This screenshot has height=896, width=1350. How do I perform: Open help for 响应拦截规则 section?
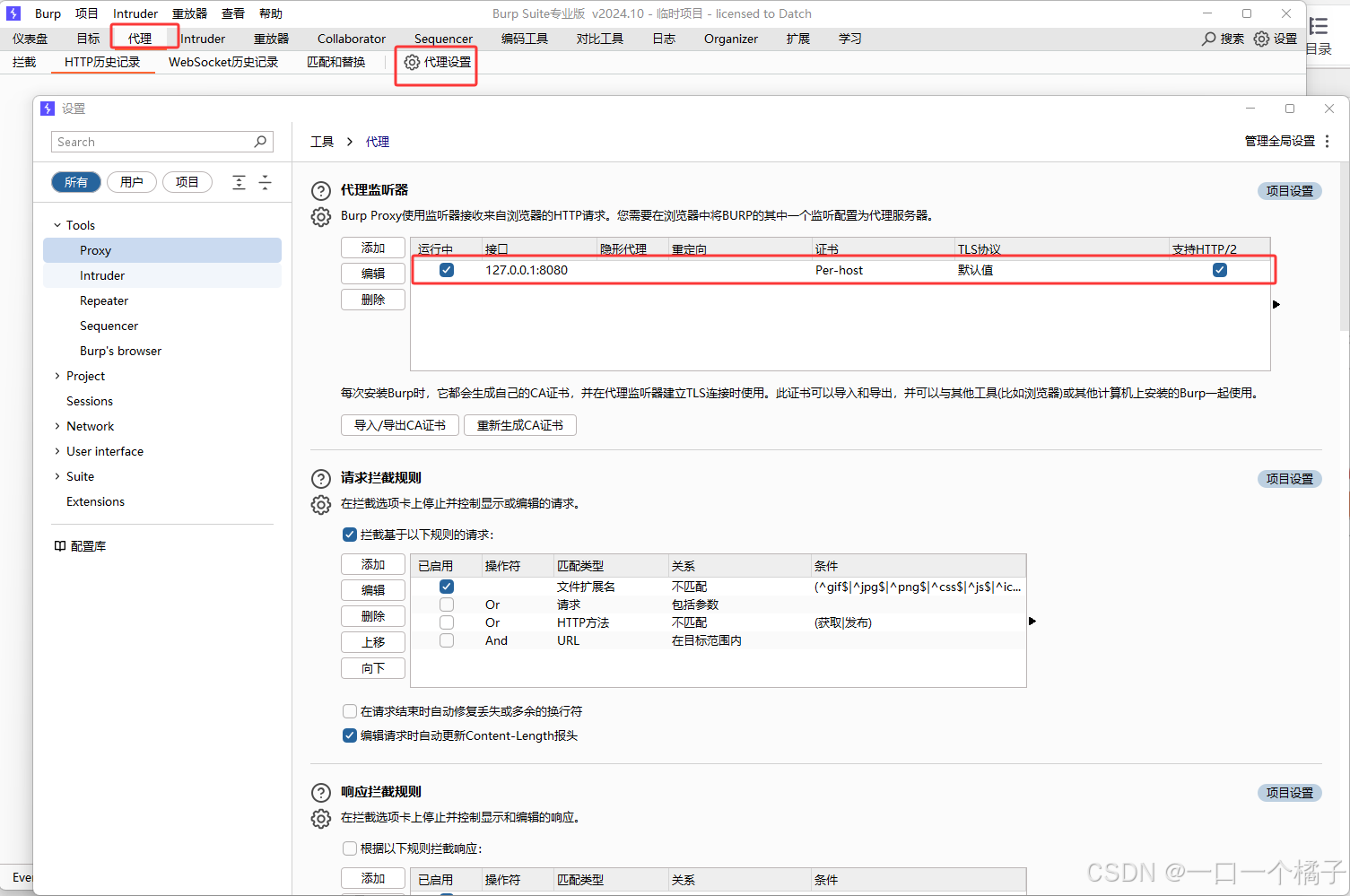[x=320, y=792]
